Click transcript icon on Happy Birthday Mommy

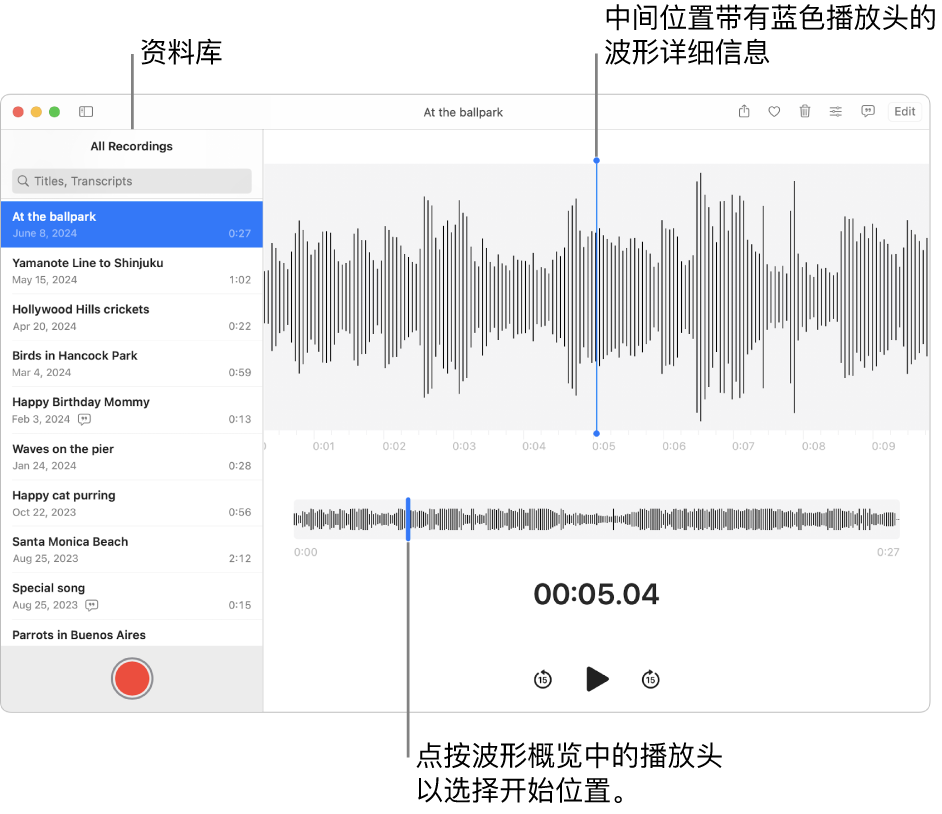(85, 419)
